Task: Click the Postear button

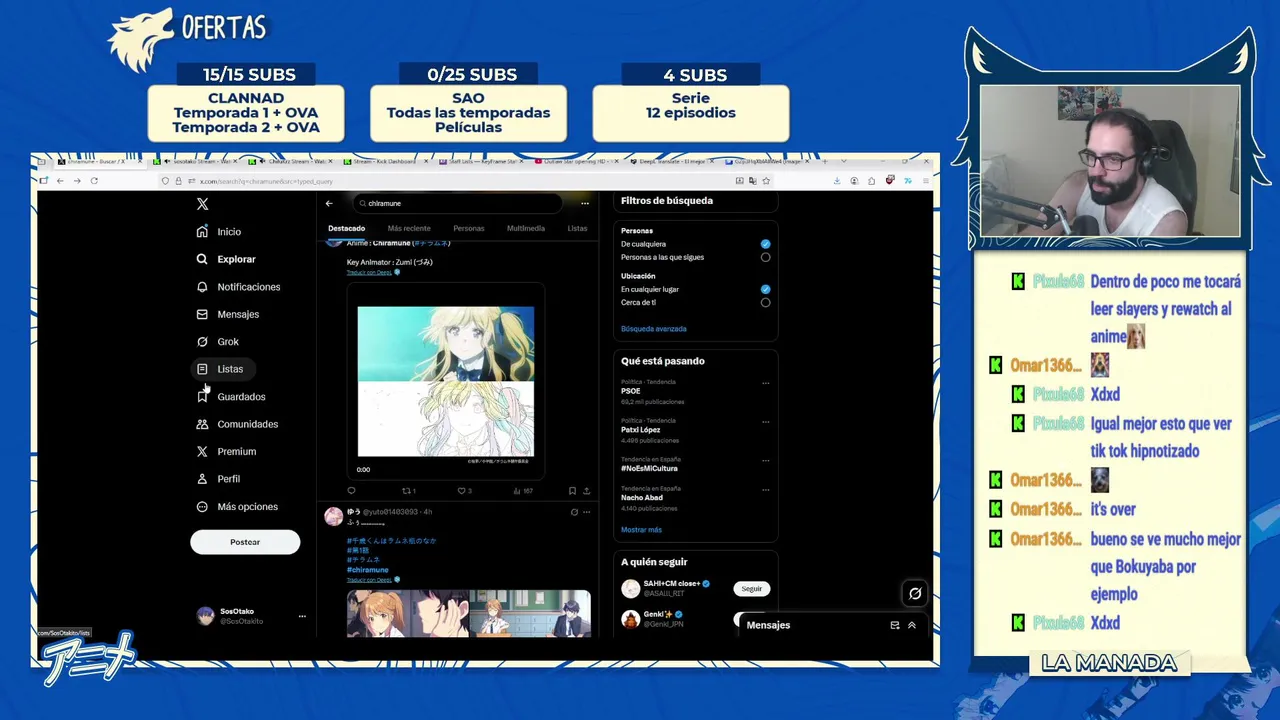Action: pos(245,542)
